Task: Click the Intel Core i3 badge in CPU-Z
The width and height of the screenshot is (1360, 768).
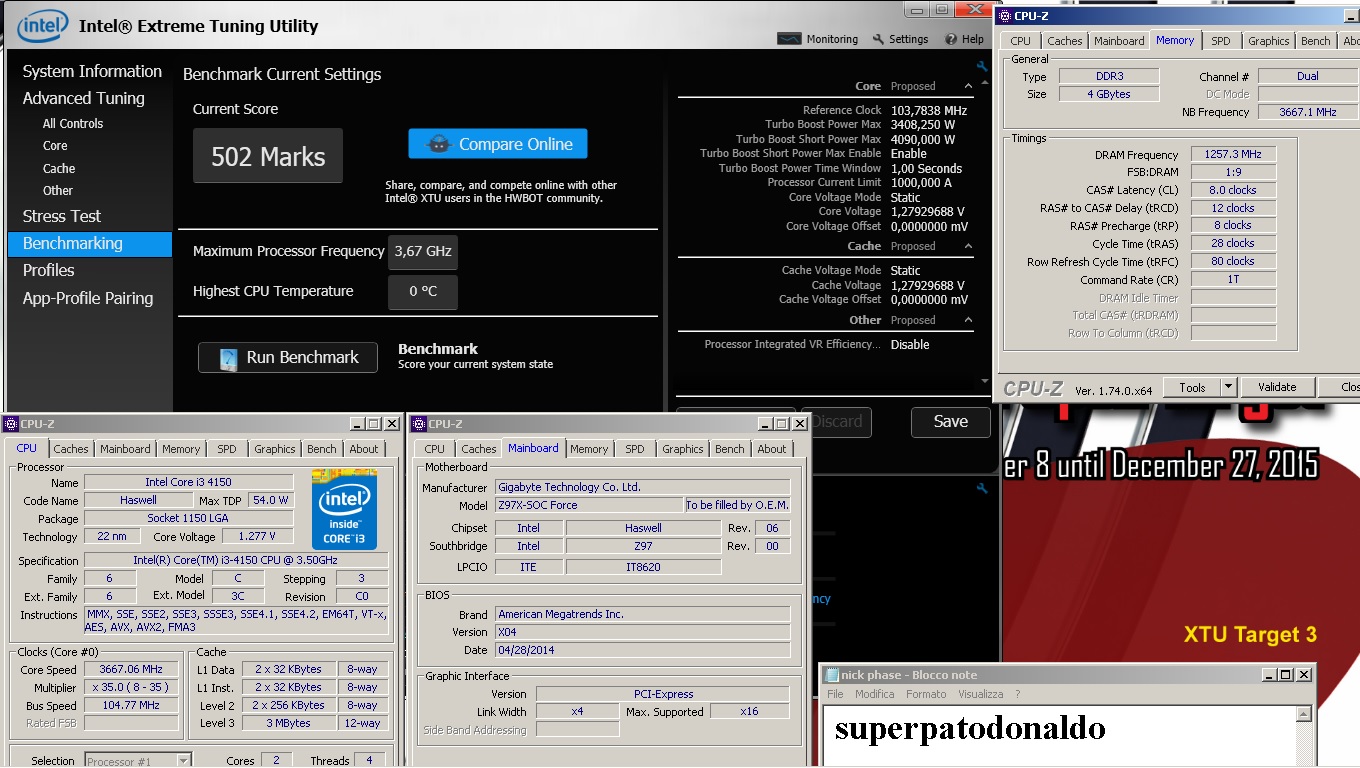Action: (x=344, y=509)
